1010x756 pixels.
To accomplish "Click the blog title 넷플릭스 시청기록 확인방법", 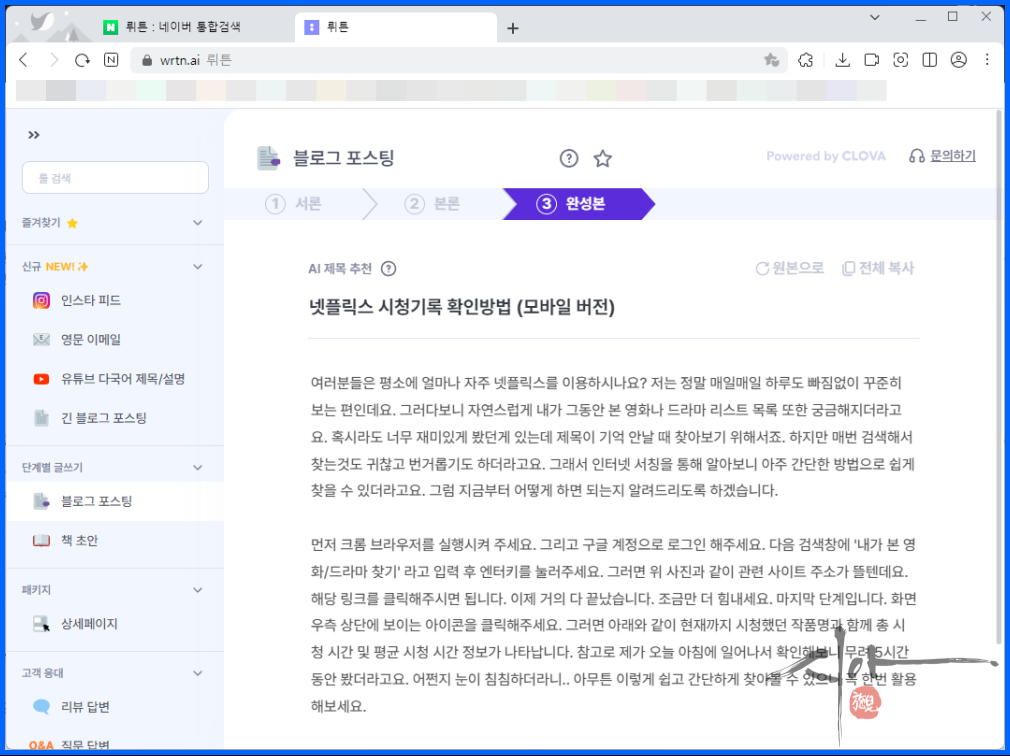I will (462, 307).
